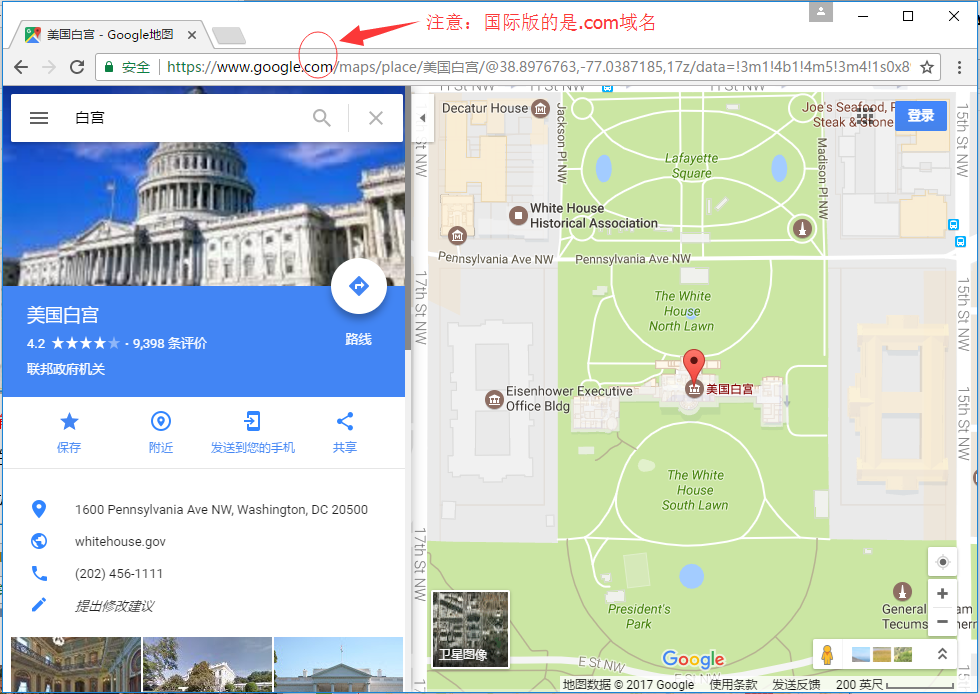This screenshot has height=694, width=980.
Task: Save the place with 保存 star
Action: point(69,421)
